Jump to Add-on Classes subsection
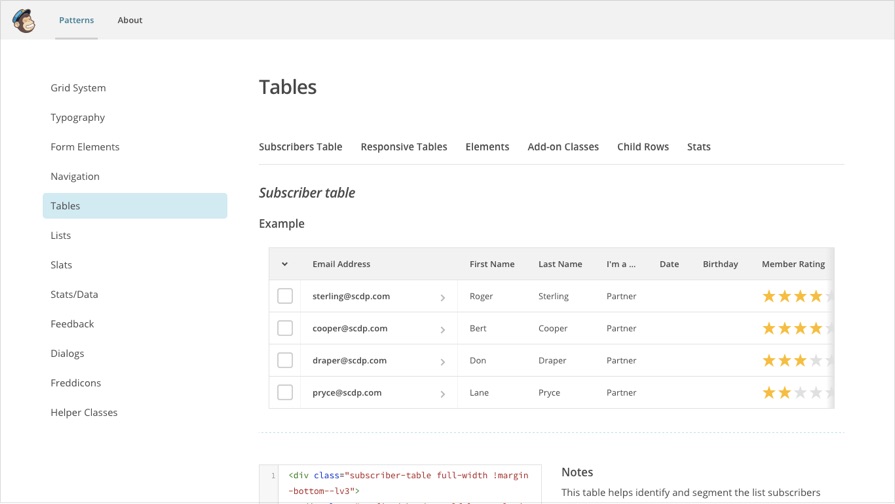Image resolution: width=895 pixels, height=504 pixels. pyautogui.click(x=563, y=147)
